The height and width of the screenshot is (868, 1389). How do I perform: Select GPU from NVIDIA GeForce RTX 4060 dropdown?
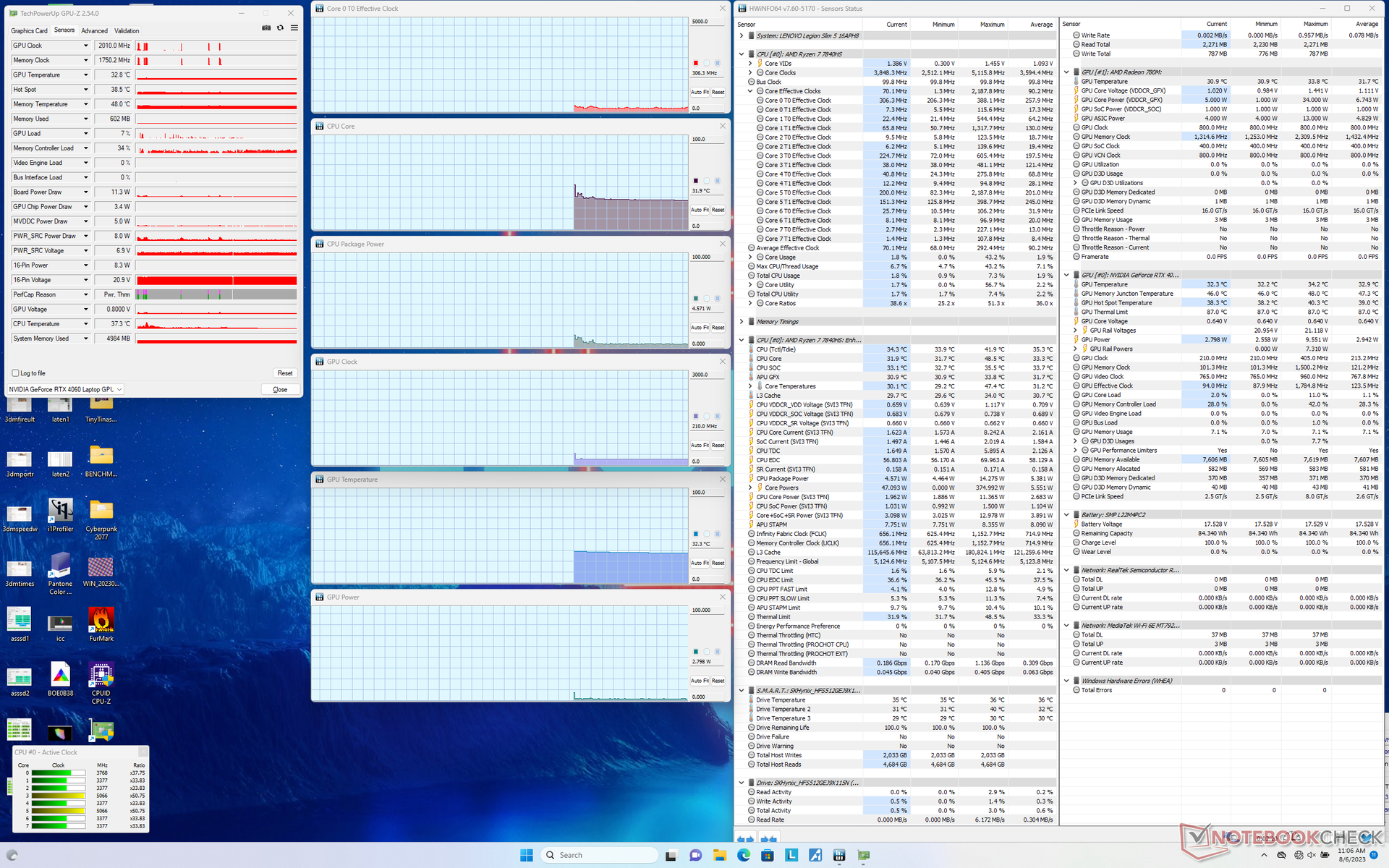pyautogui.click(x=65, y=389)
